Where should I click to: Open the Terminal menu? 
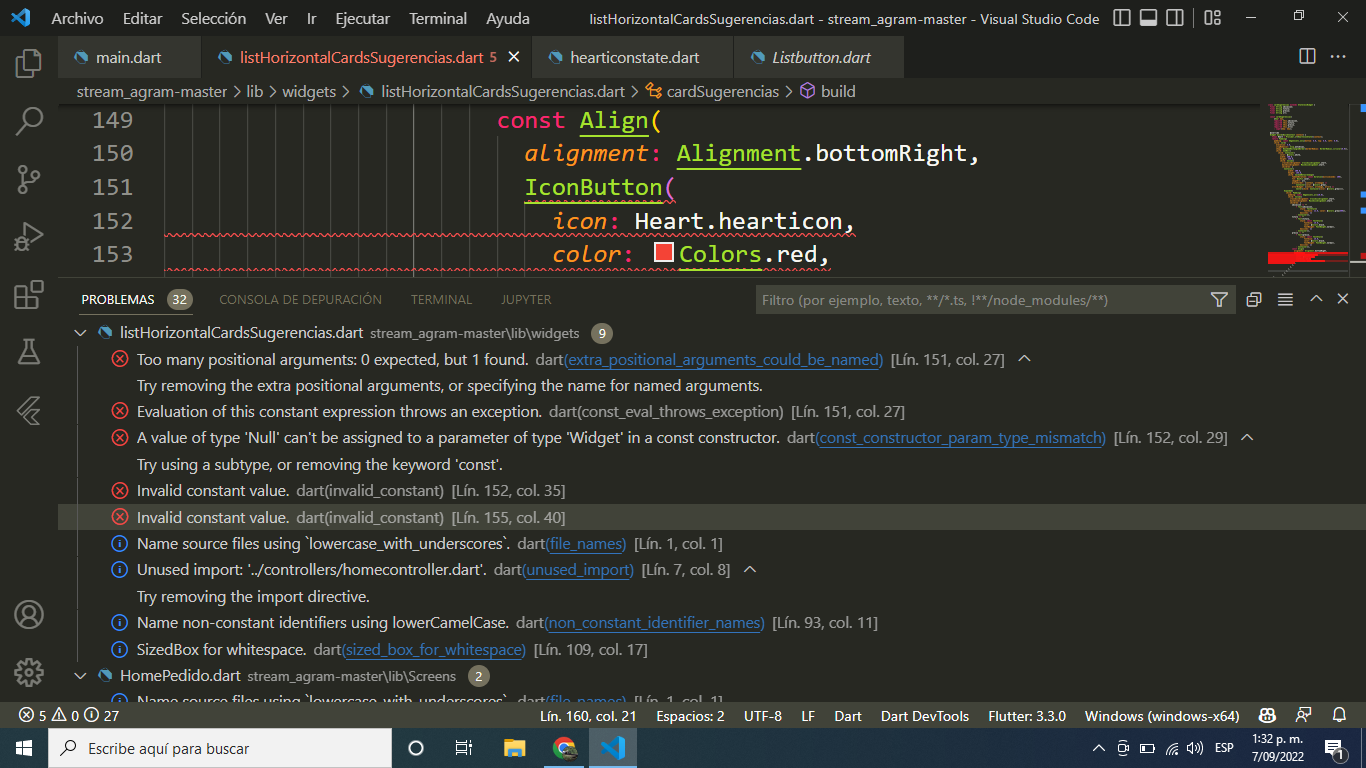click(x=438, y=18)
